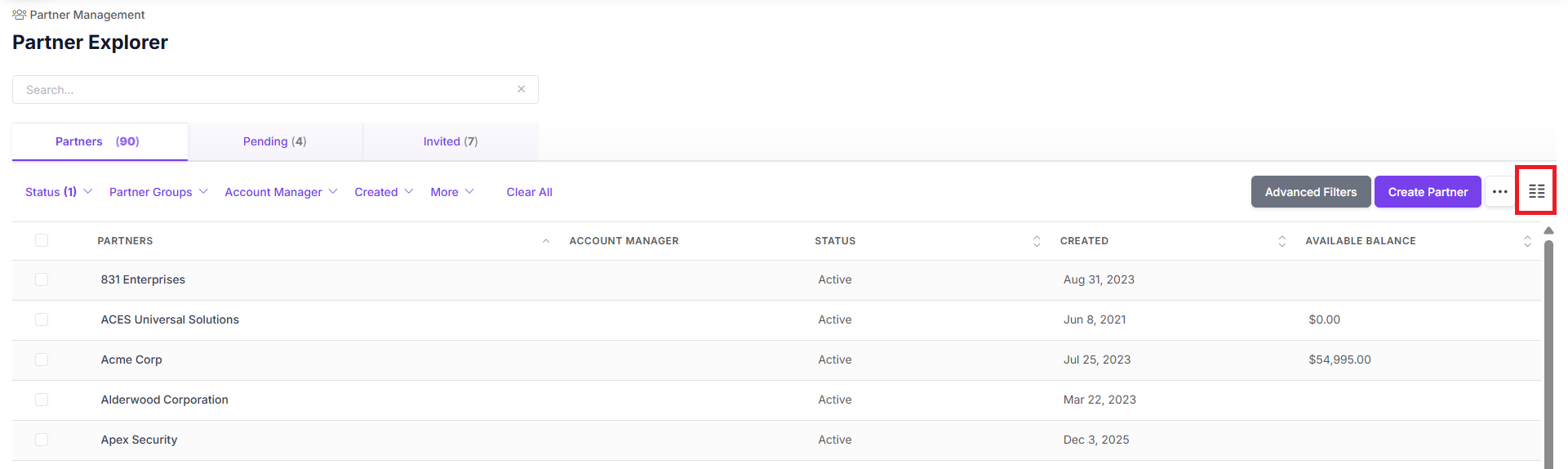Switch to the Invited (7) tab
Screen dimensions: 1568x469
[x=451, y=141]
